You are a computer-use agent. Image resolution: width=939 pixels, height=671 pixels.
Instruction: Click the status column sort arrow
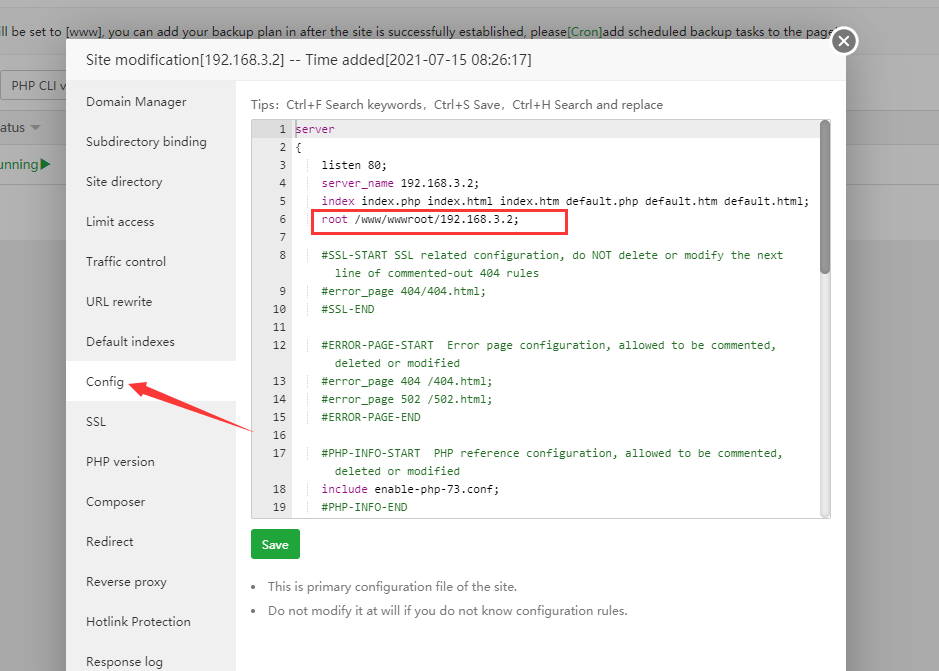[x=35, y=128]
